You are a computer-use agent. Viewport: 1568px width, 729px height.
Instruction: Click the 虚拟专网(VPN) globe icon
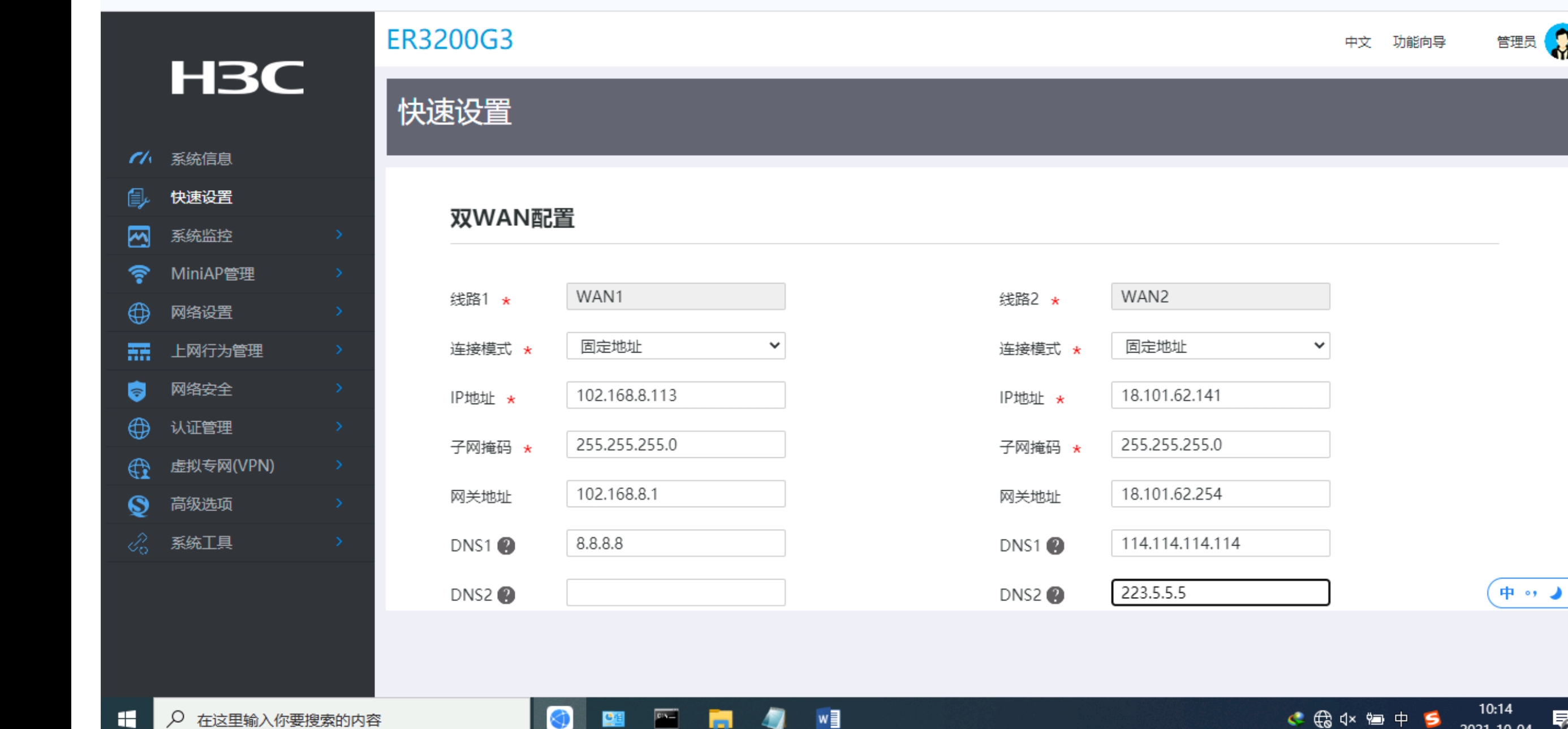pos(139,467)
